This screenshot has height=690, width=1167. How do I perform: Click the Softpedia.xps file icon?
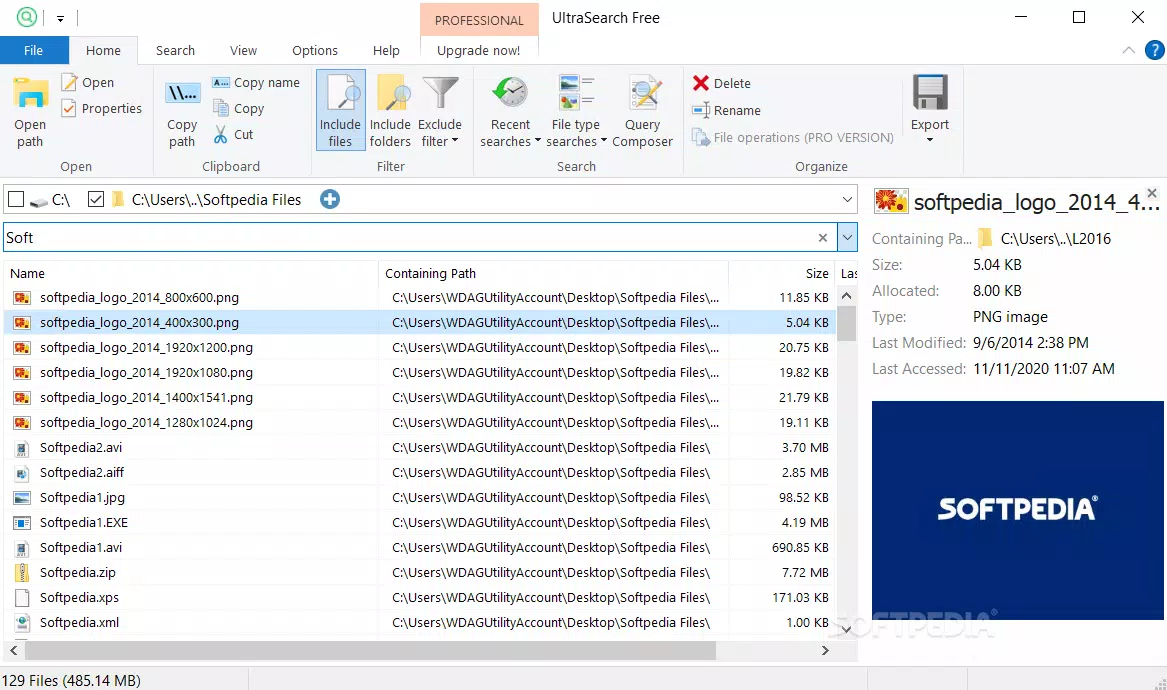coord(22,598)
